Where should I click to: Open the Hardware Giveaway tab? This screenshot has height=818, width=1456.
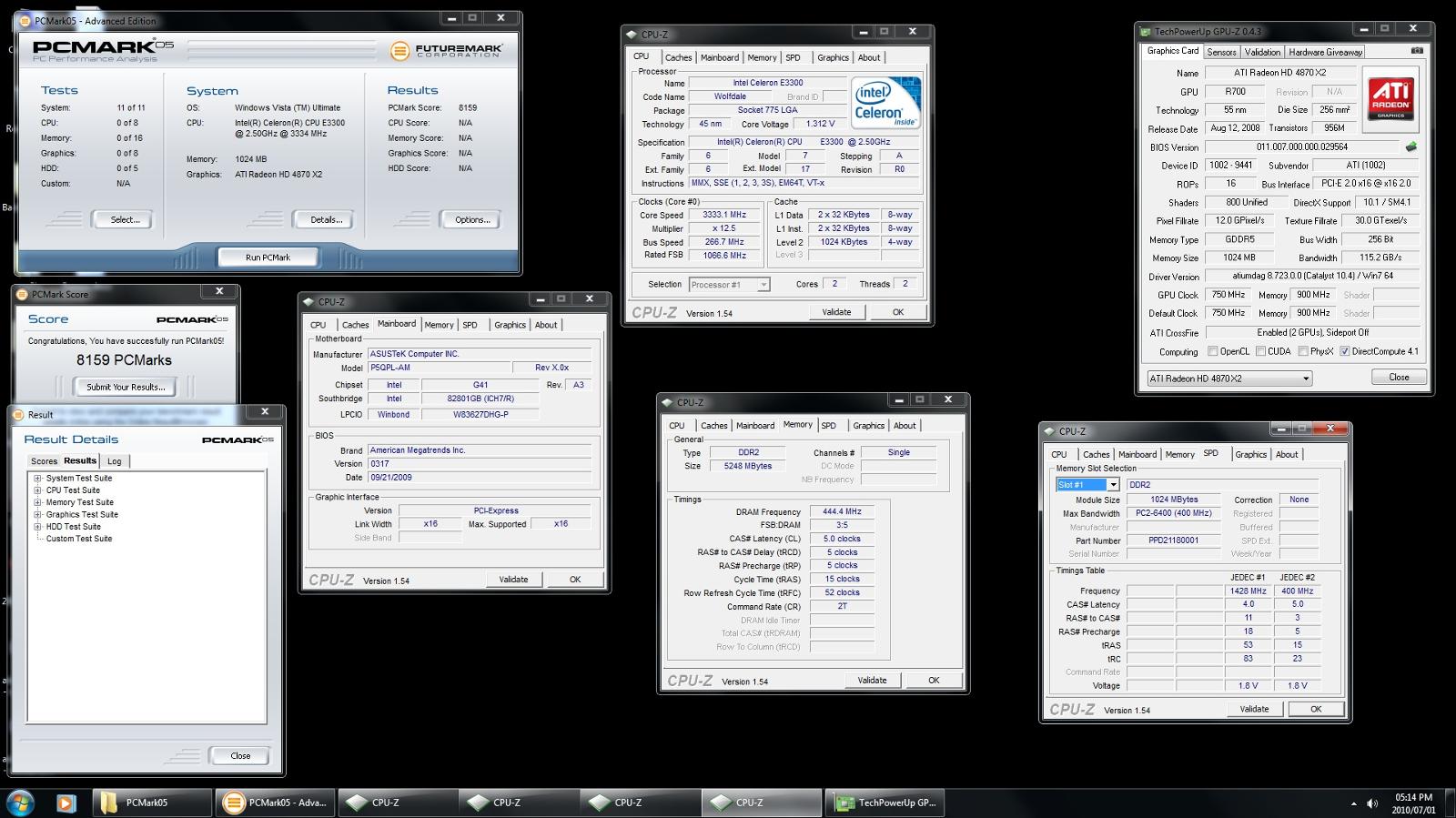click(x=1325, y=52)
